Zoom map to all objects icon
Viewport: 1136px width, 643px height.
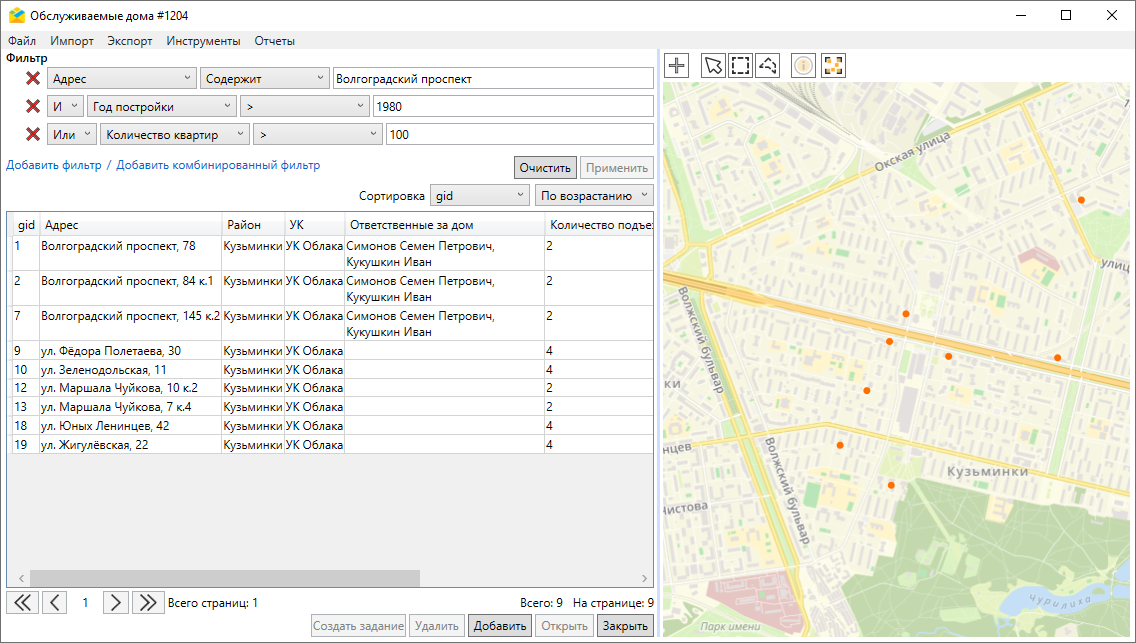click(833, 66)
